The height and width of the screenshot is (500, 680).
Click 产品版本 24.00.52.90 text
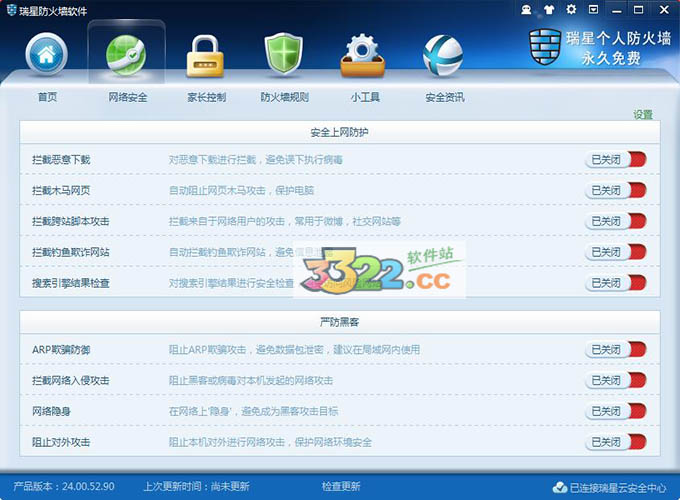tap(64, 486)
